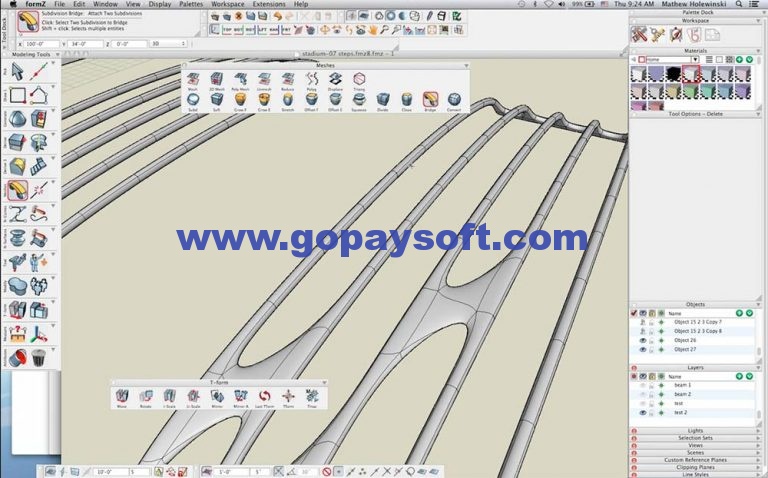Select the Soft tool in Meshes palette
The width and height of the screenshot is (768, 478).
[216, 99]
